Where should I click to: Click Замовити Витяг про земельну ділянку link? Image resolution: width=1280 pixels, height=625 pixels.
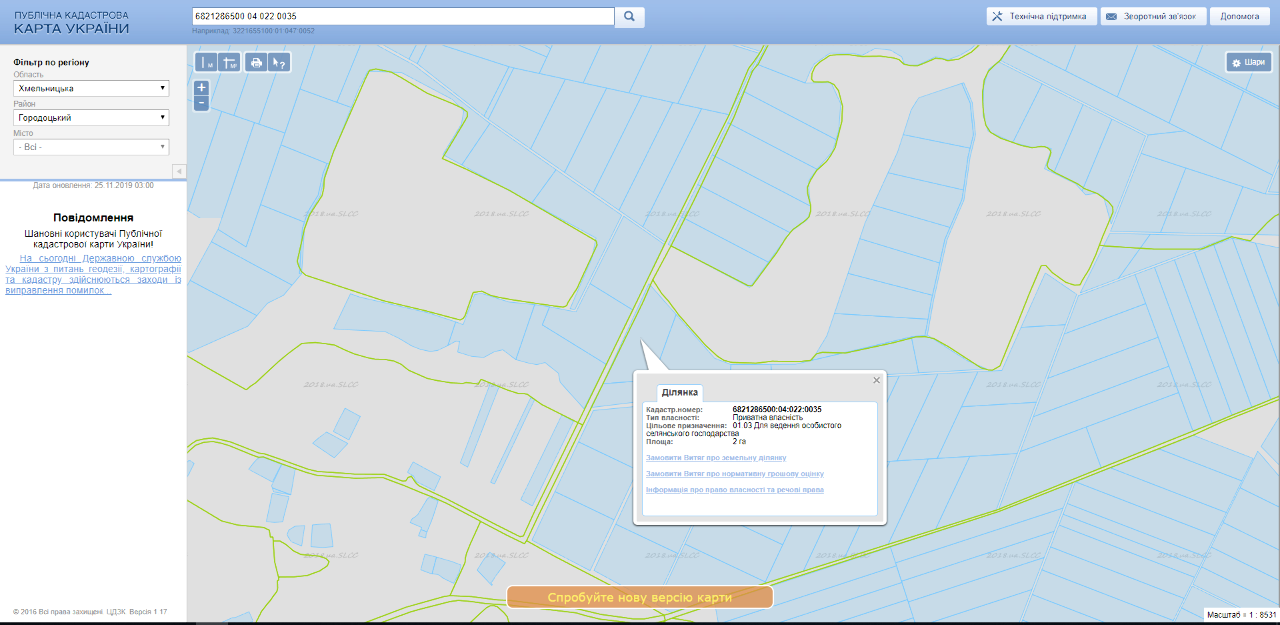(x=716, y=457)
